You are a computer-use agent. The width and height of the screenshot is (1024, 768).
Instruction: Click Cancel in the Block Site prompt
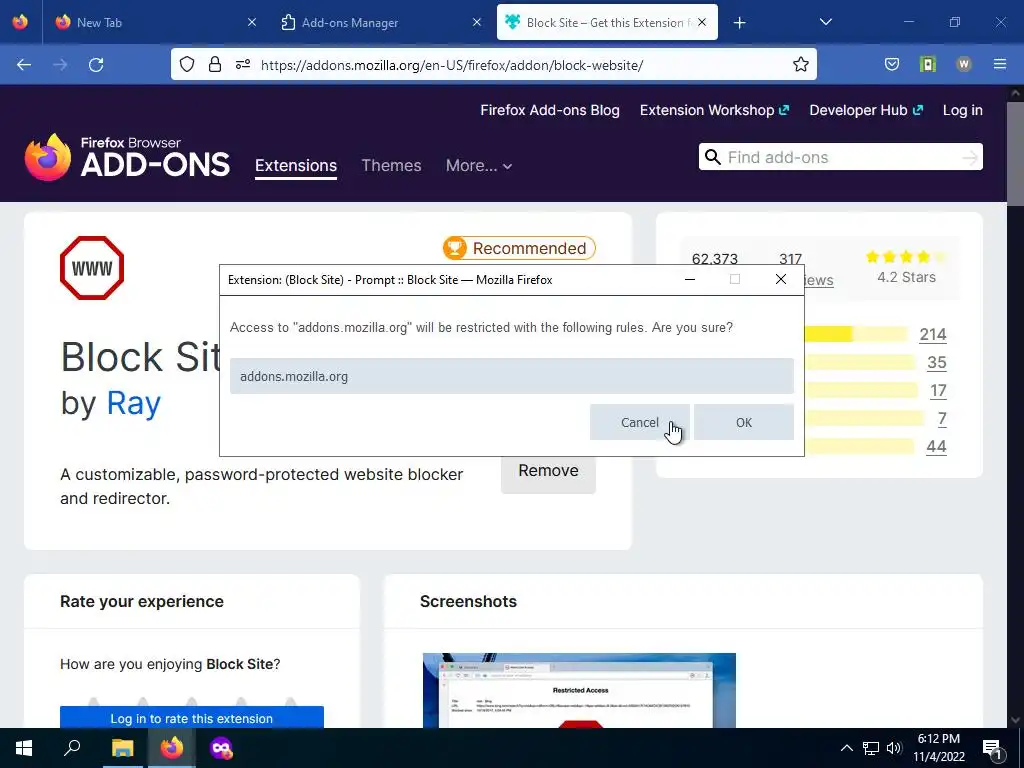[x=639, y=423]
